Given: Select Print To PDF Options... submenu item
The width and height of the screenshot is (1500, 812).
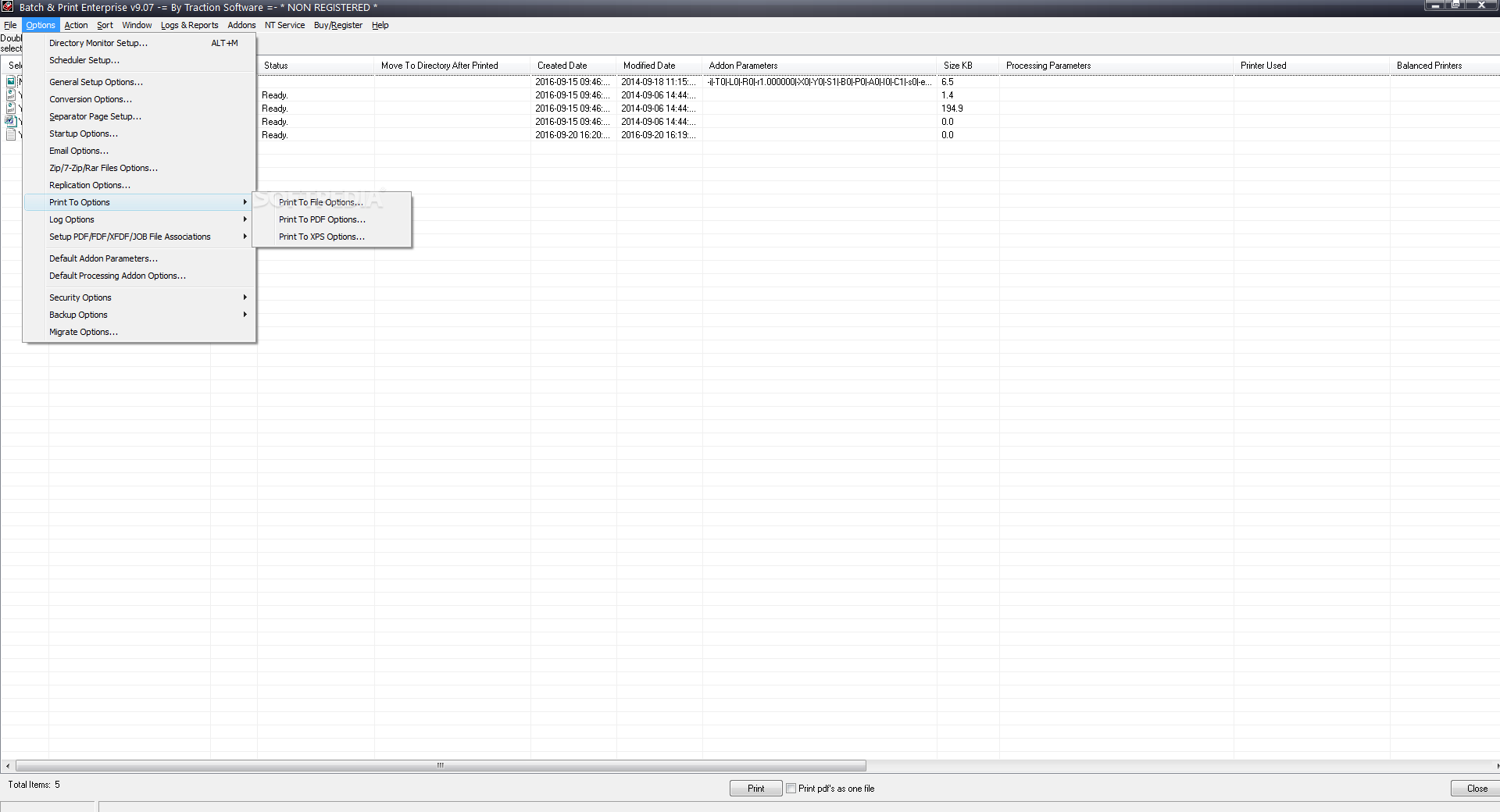Looking at the screenshot, I should click(332, 219).
